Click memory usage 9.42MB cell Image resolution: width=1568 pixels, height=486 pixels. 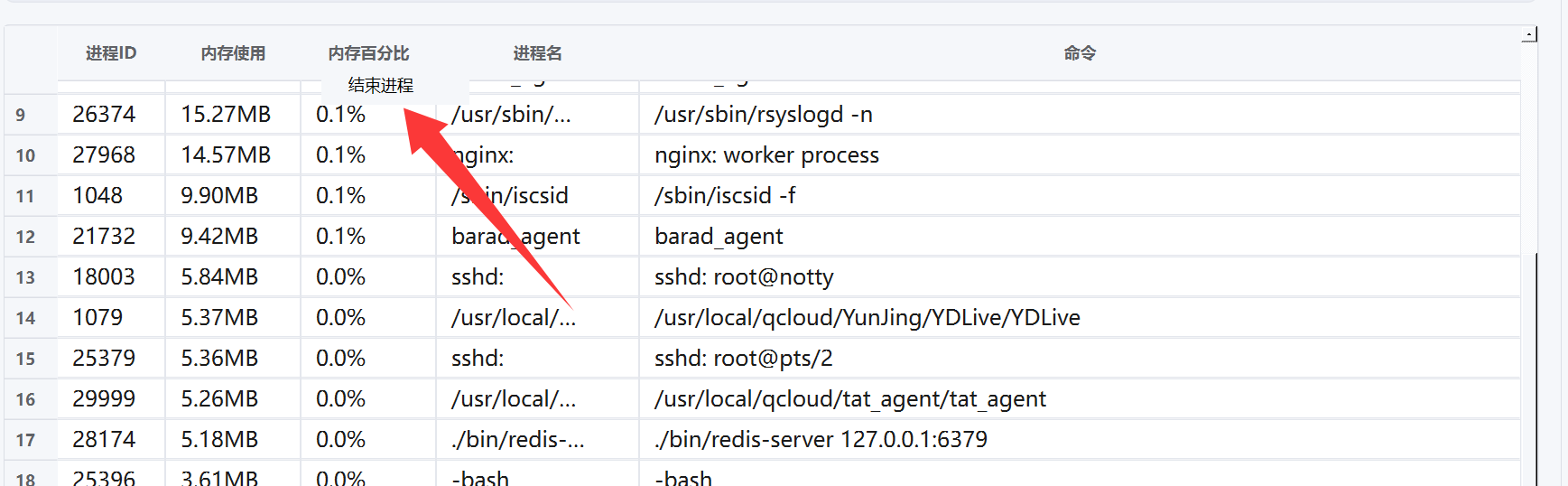coord(233,237)
